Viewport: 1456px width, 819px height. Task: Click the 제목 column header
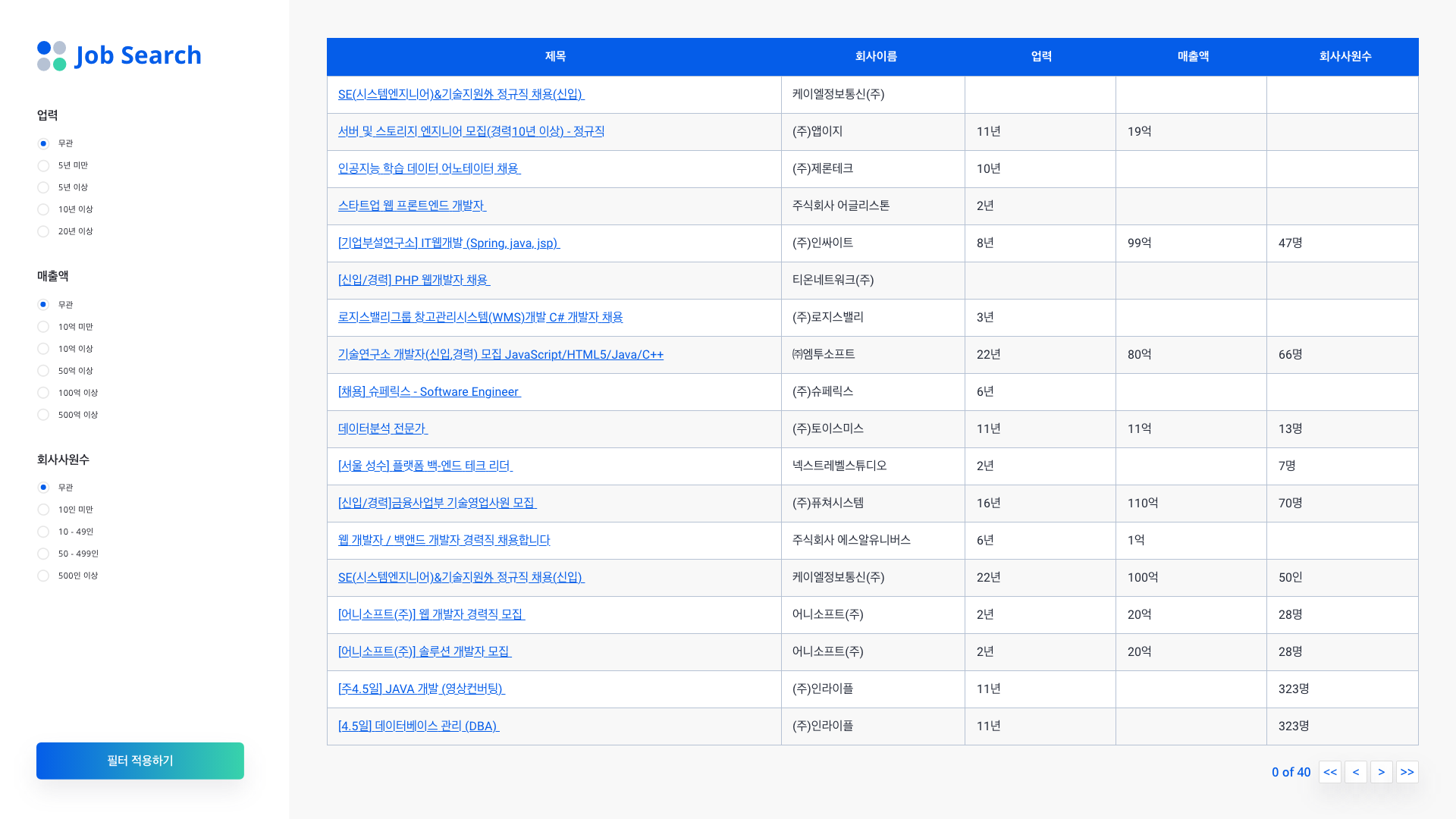555,56
